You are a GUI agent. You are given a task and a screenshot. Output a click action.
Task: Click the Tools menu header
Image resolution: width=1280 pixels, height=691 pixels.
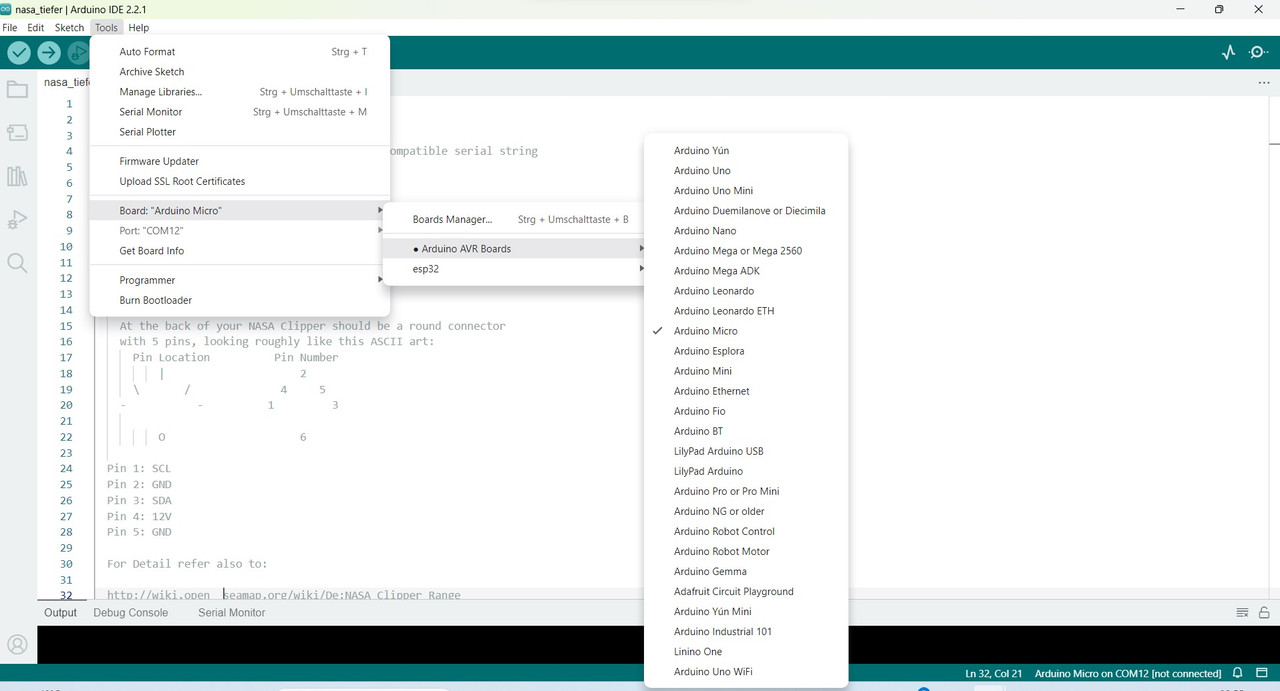(106, 28)
